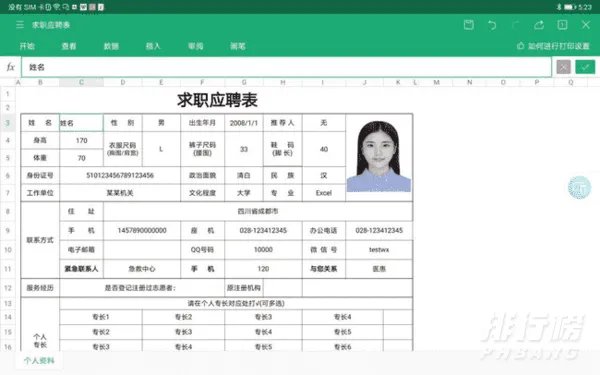Open the 开始 tab
The width and height of the screenshot is (600, 375).
point(27,46)
